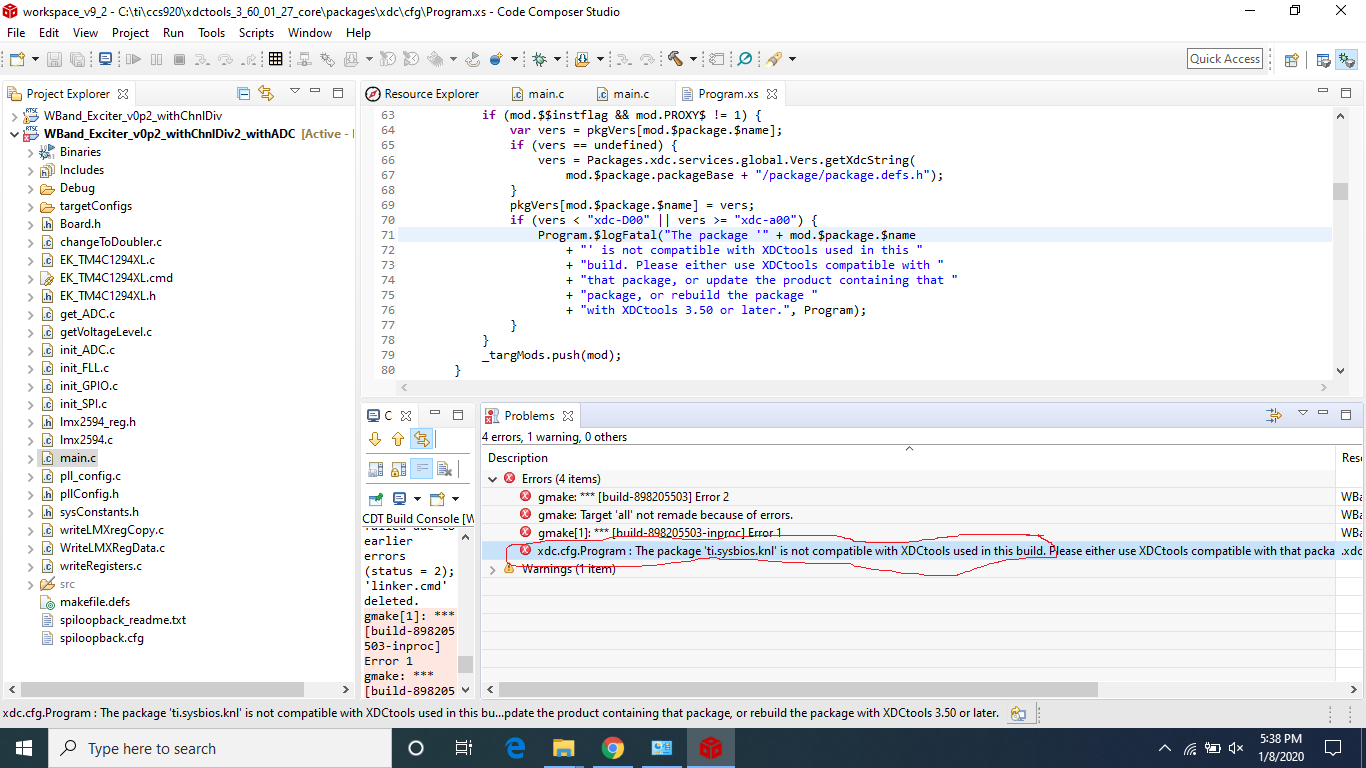Screen dimensions: 1366x768
Task: Click the Debug bug icon in toolbar
Action: [x=539, y=59]
